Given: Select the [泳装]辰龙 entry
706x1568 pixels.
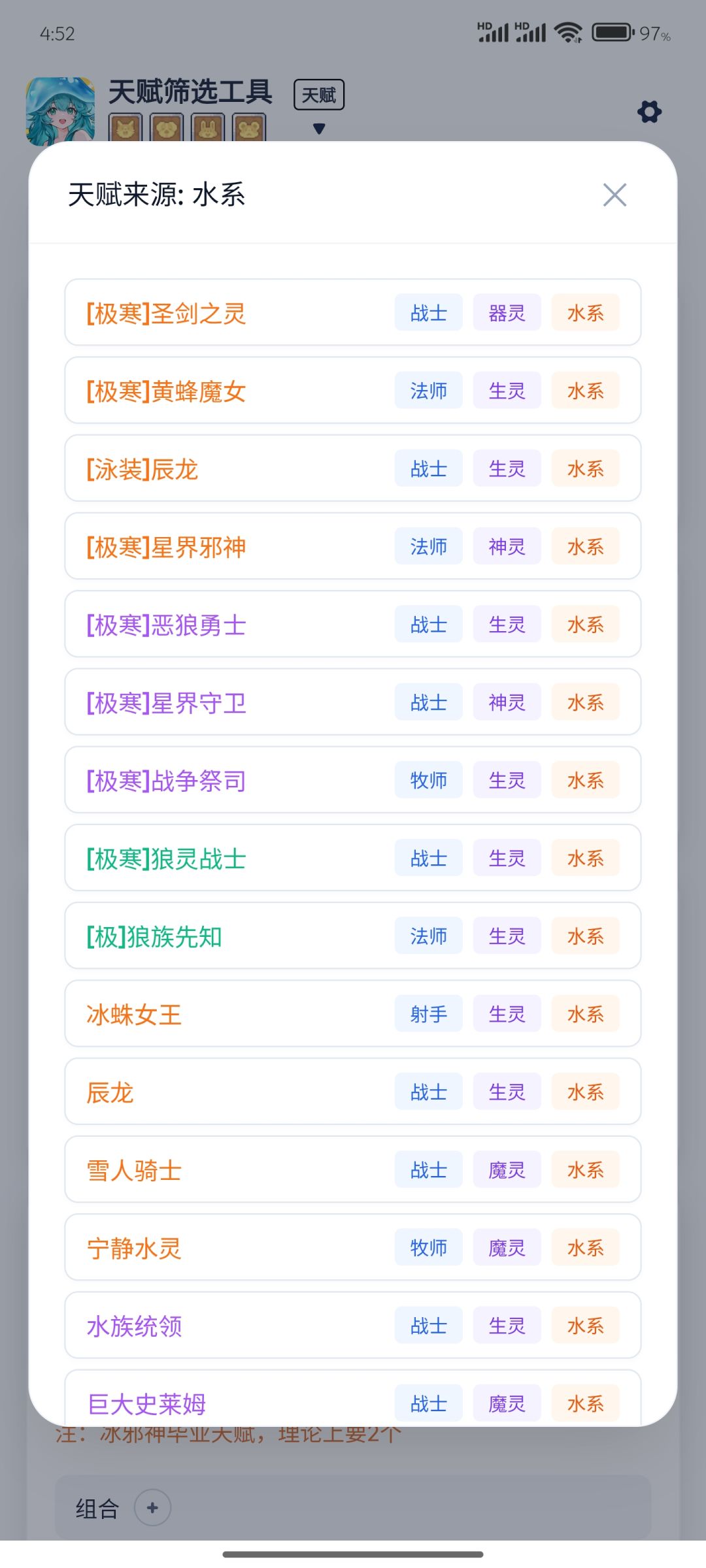Looking at the screenshot, I should click(x=353, y=468).
